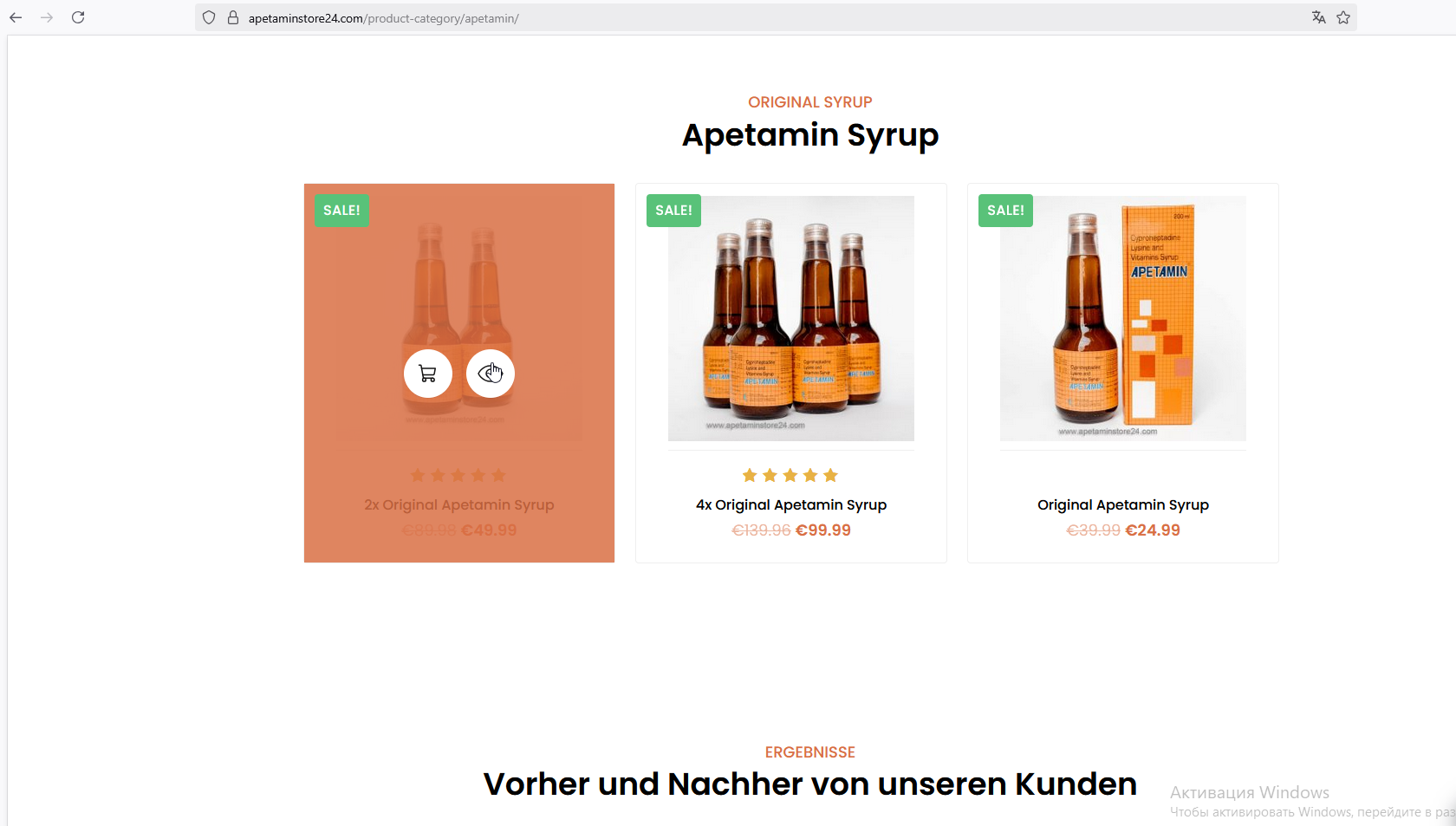
Task: Select the €49.99 sale price
Action: point(489,530)
